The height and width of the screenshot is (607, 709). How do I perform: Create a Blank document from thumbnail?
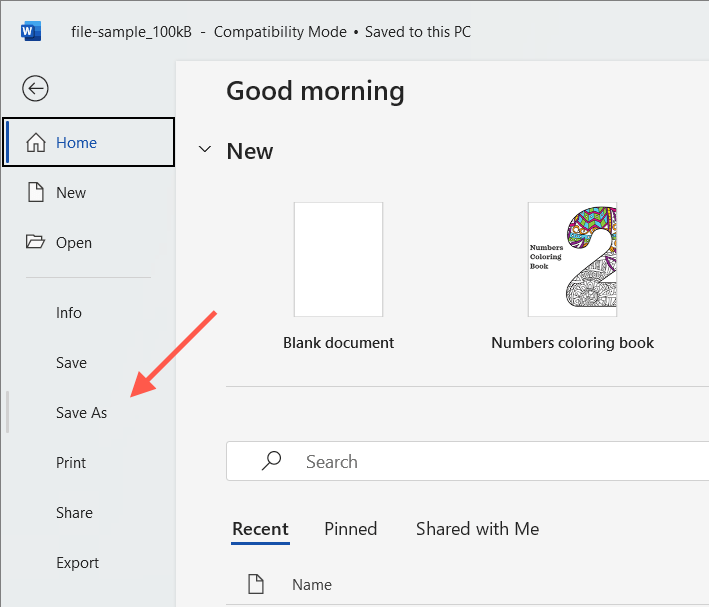338,259
